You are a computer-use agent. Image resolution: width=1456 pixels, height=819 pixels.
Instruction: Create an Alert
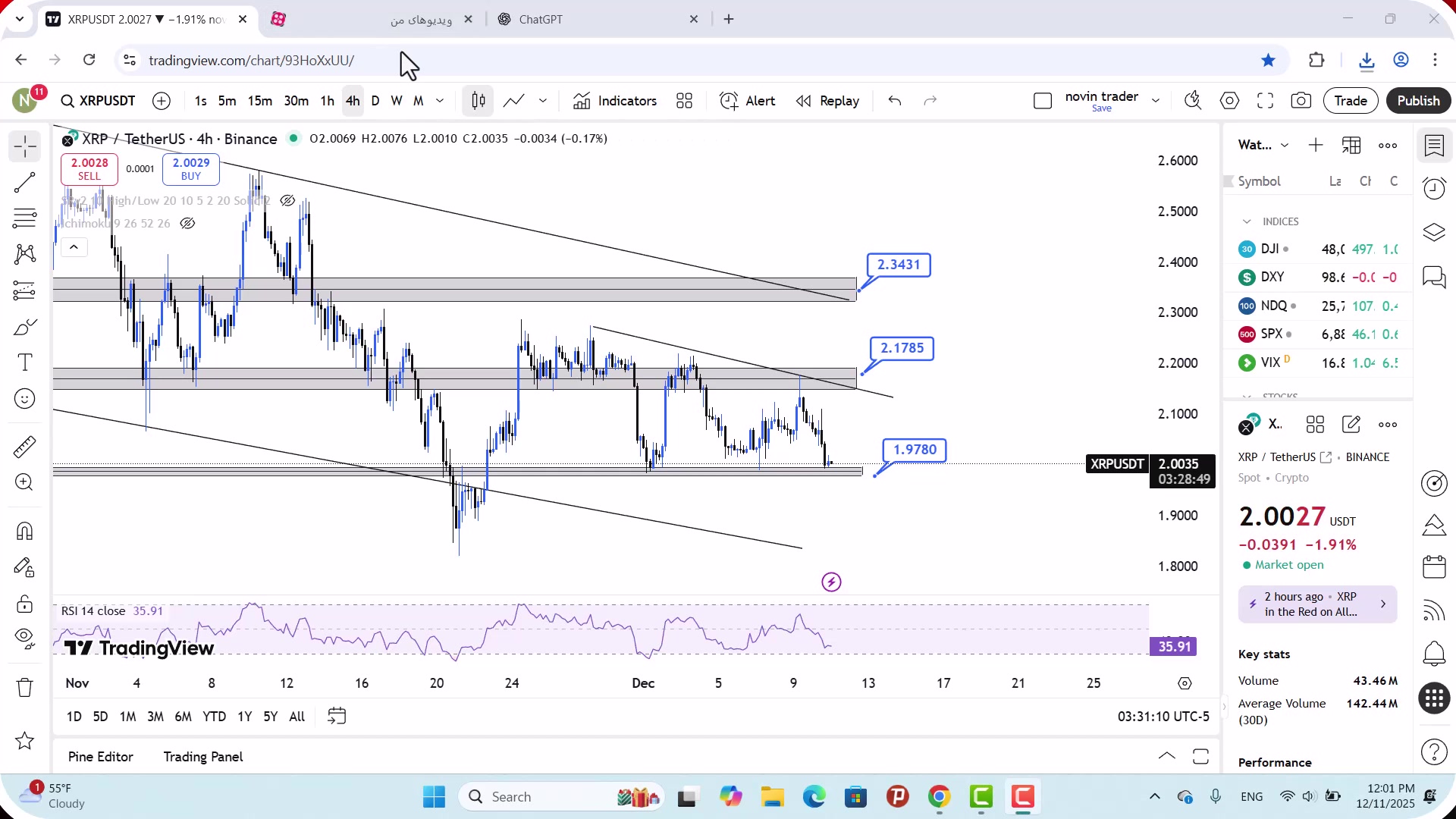pos(748,101)
